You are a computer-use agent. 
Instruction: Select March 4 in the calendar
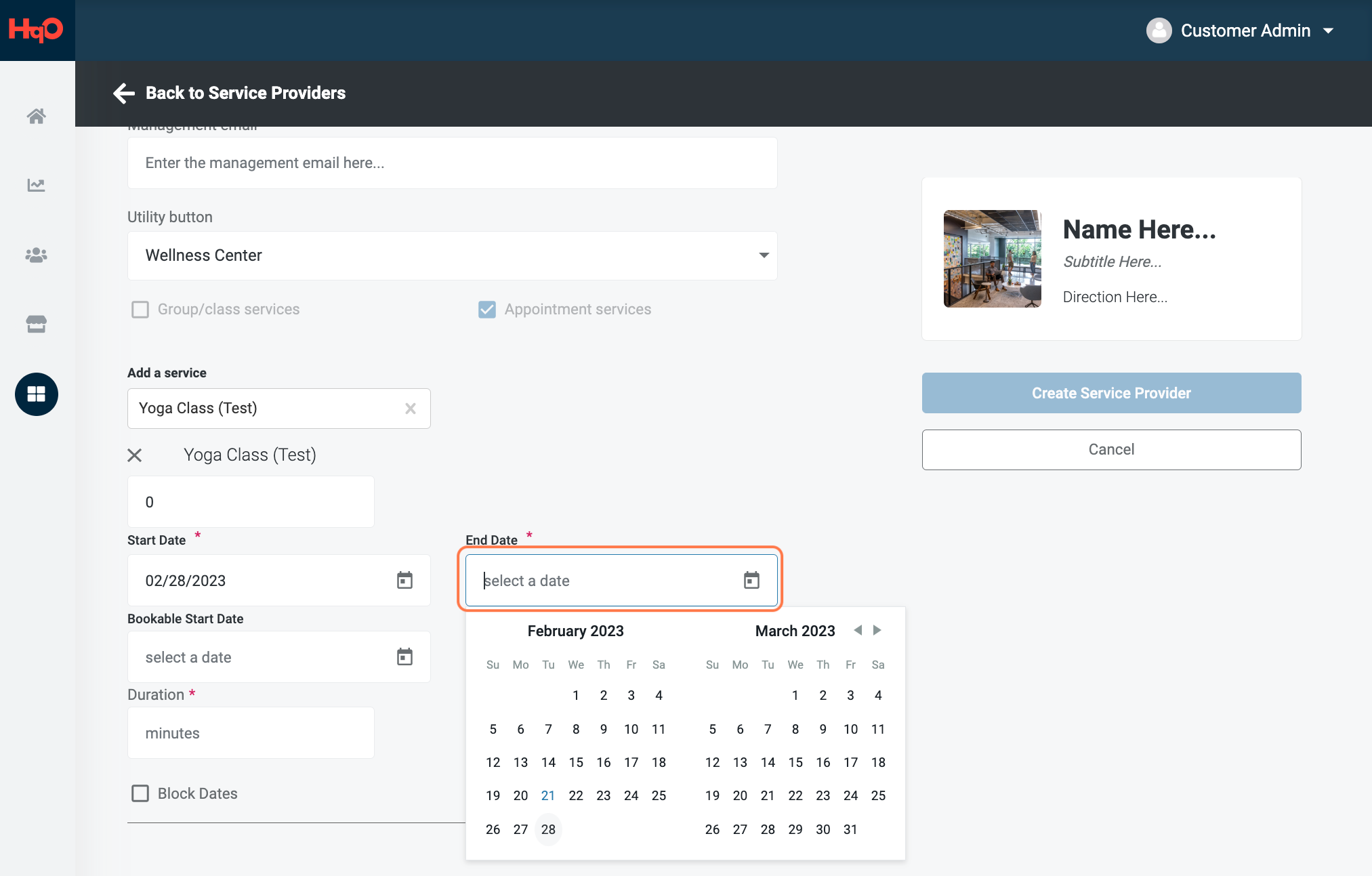pyautogui.click(x=879, y=695)
